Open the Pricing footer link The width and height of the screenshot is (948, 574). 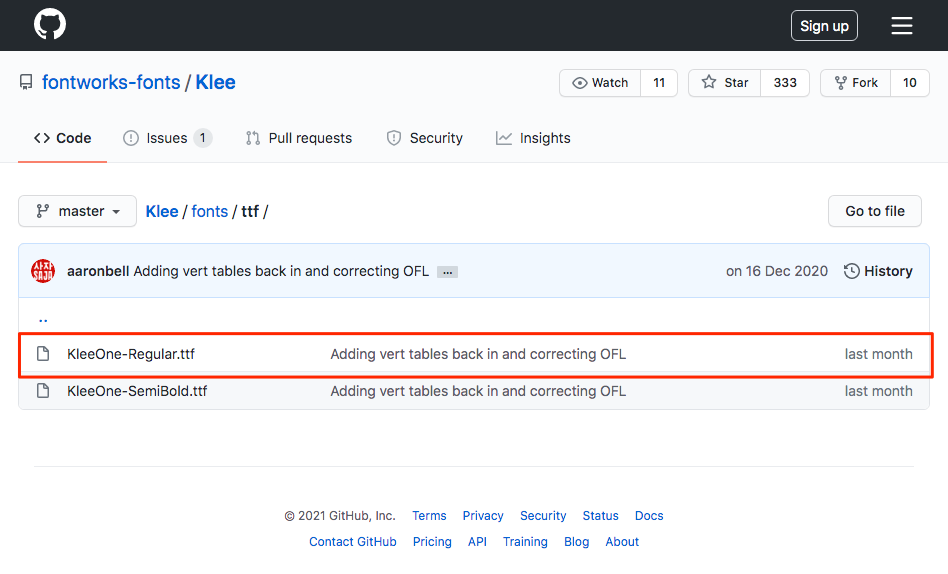click(432, 542)
